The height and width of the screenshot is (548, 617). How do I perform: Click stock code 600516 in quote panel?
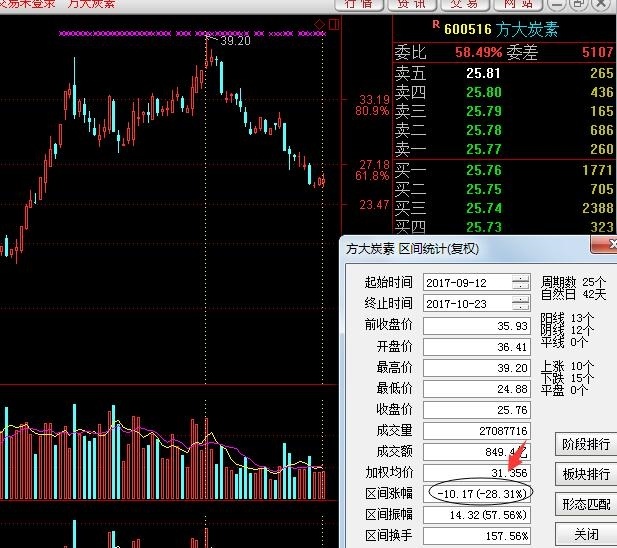(468, 29)
